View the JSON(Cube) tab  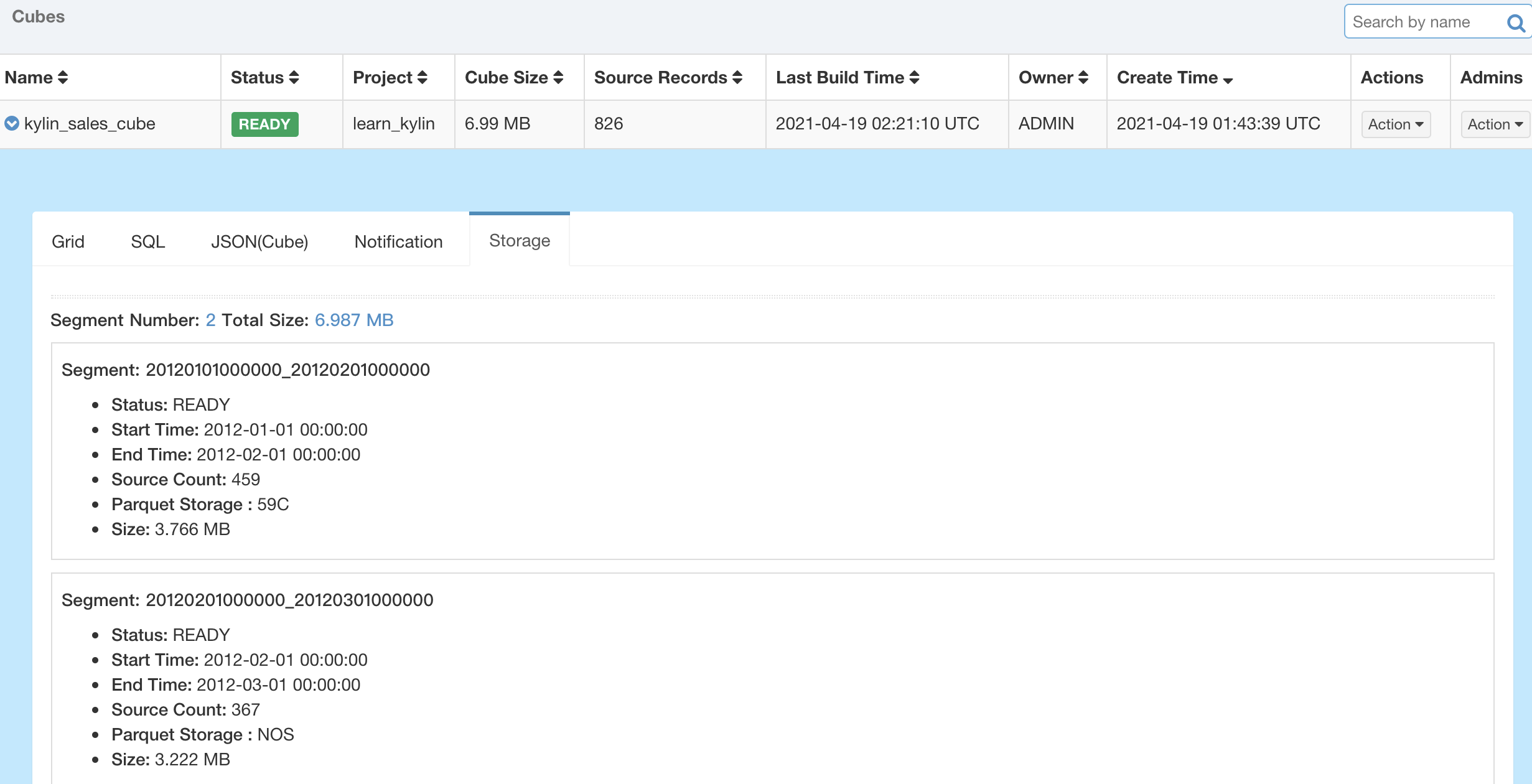point(259,241)
